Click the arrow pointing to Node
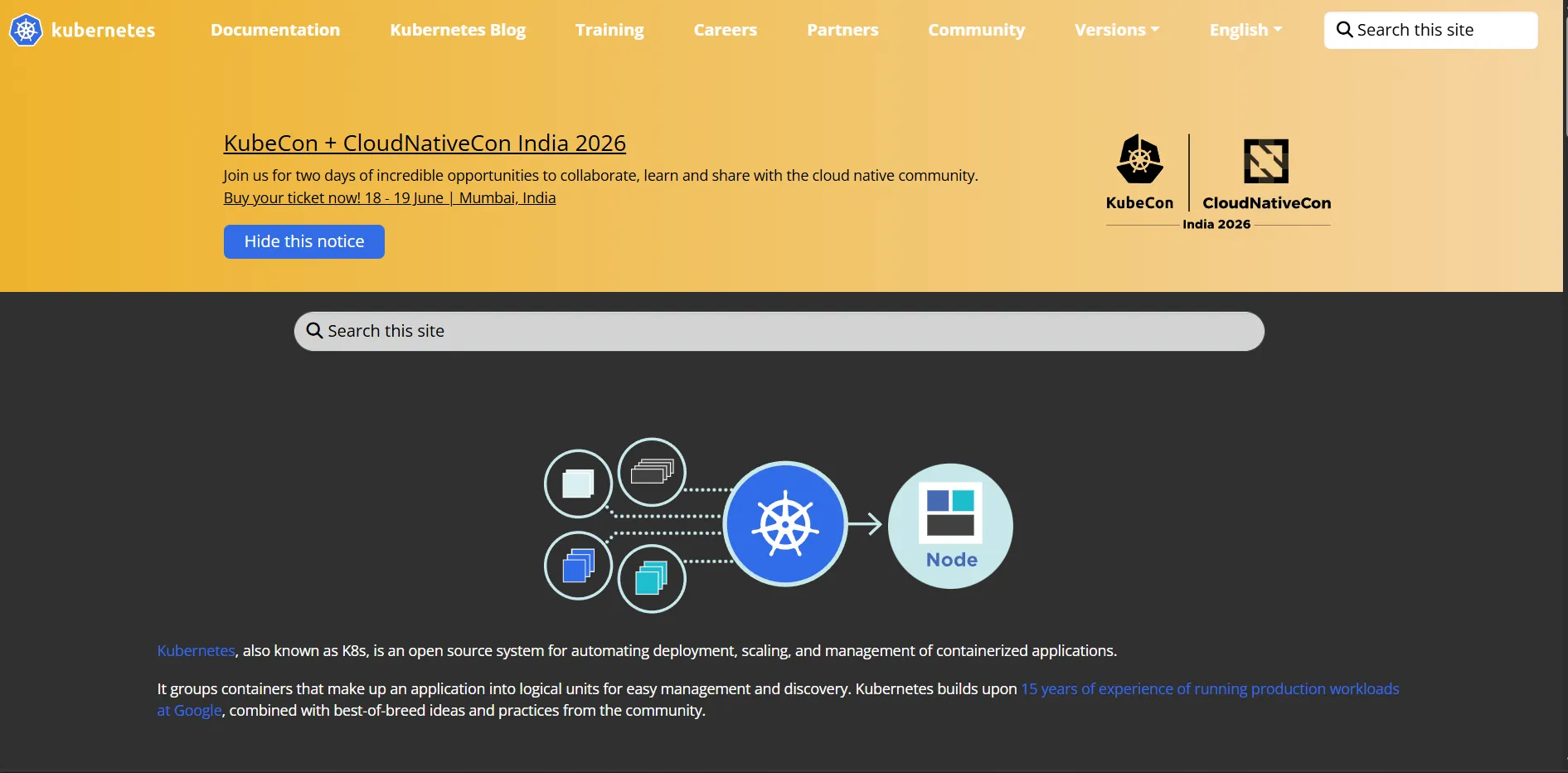This screenshot has width=1568, height=773. point(865,524)
